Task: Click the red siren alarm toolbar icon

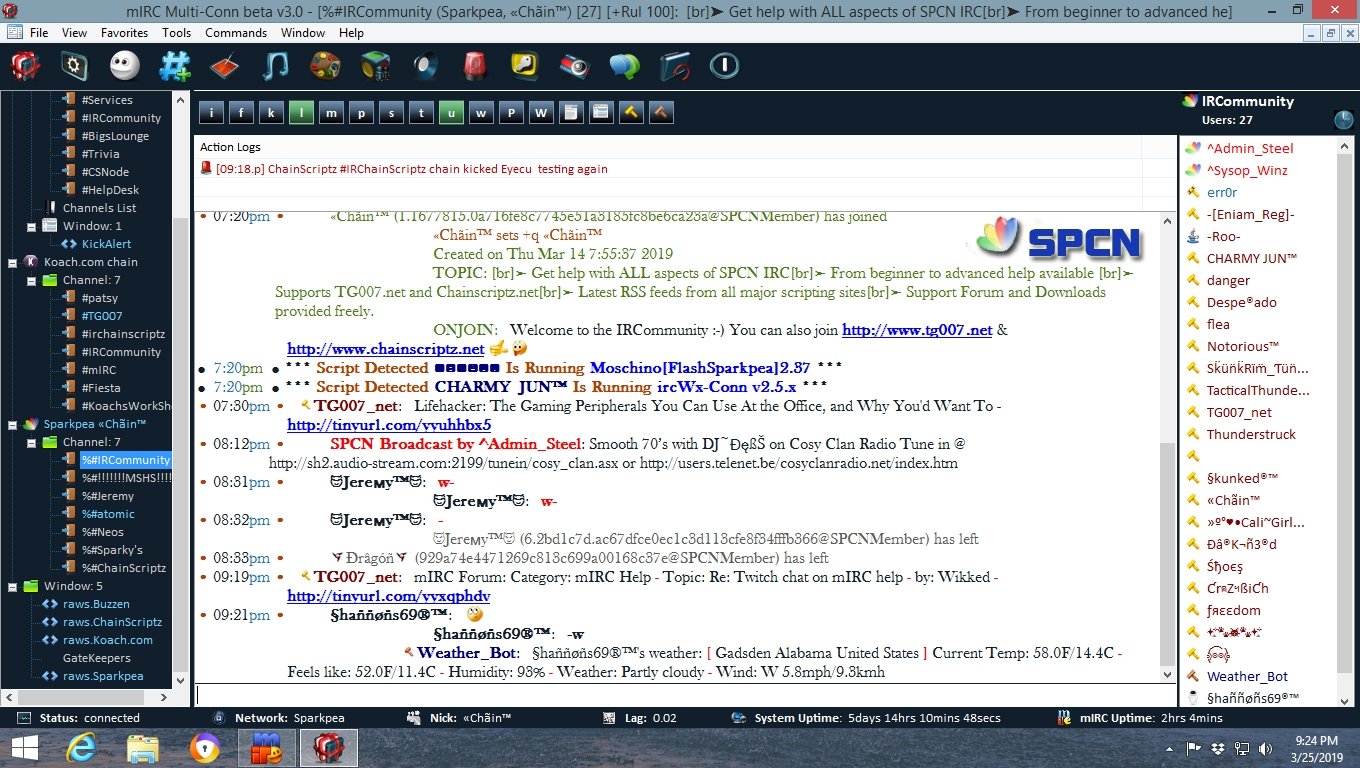Action: [475, 66]
